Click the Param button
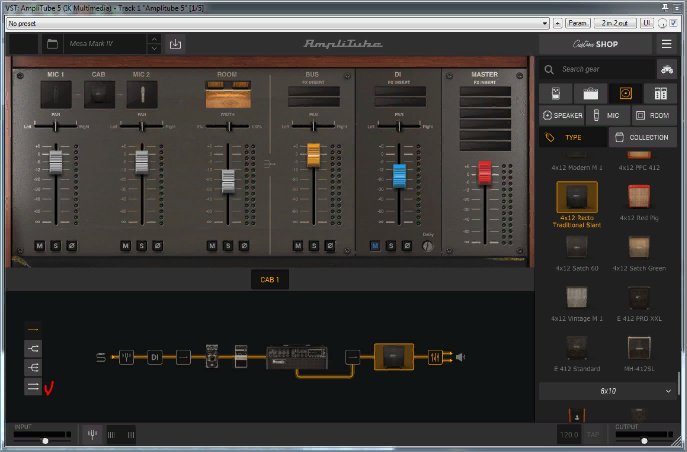The image size is (687, 452). (577, 23)
